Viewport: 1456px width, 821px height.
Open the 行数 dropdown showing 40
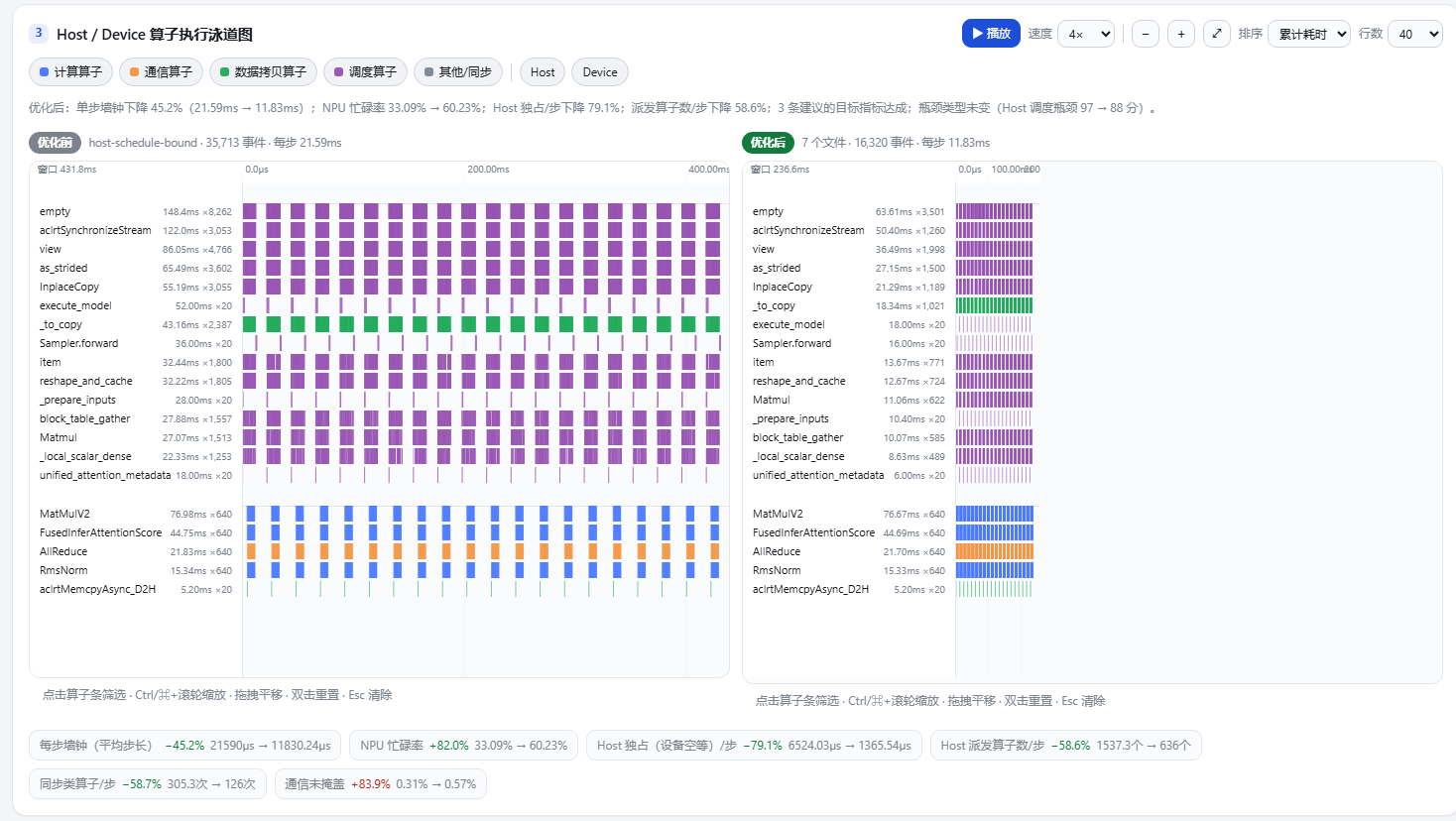click(1415, 34)
